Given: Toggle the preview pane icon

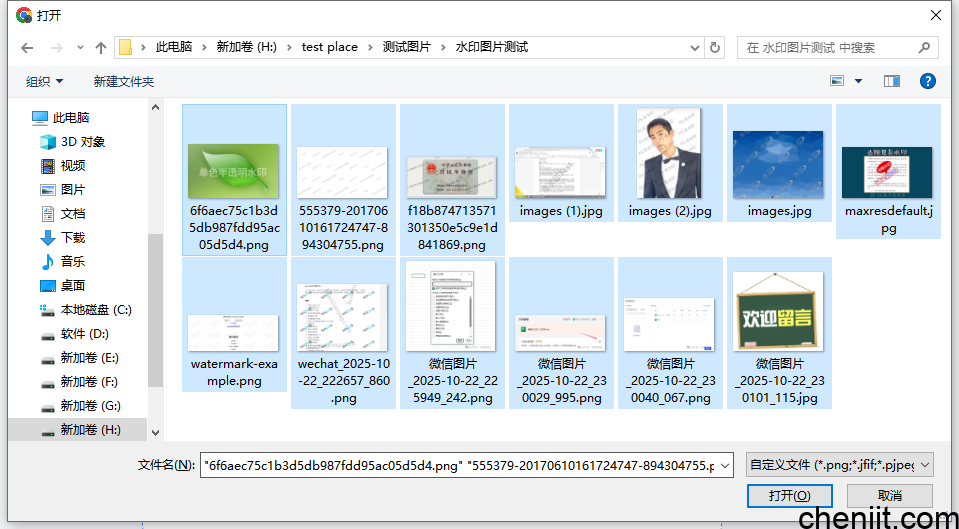Looking at the screenshot, I should (x=892, y=81).
